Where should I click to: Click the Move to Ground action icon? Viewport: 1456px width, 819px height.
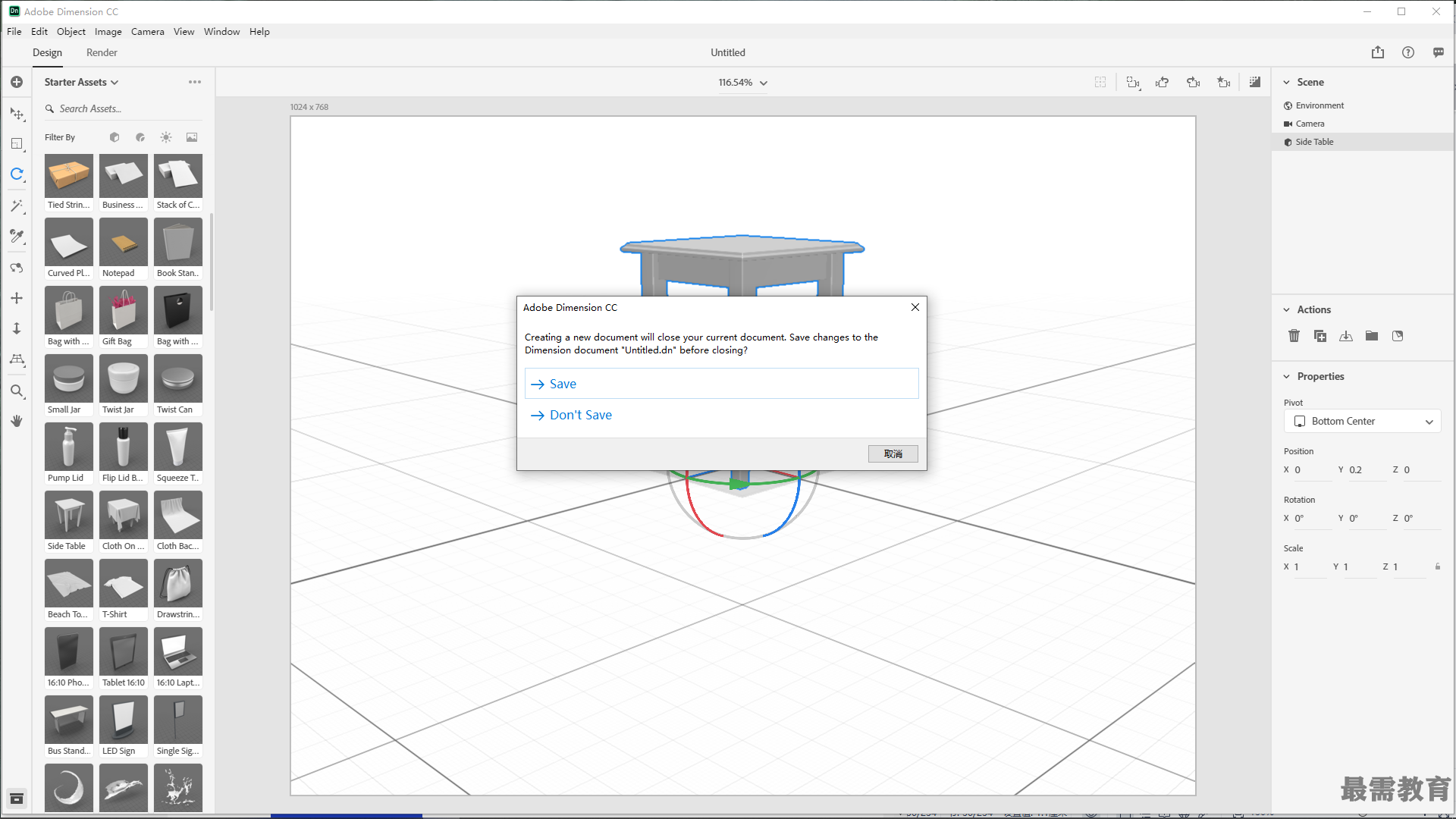(1346, 336)
